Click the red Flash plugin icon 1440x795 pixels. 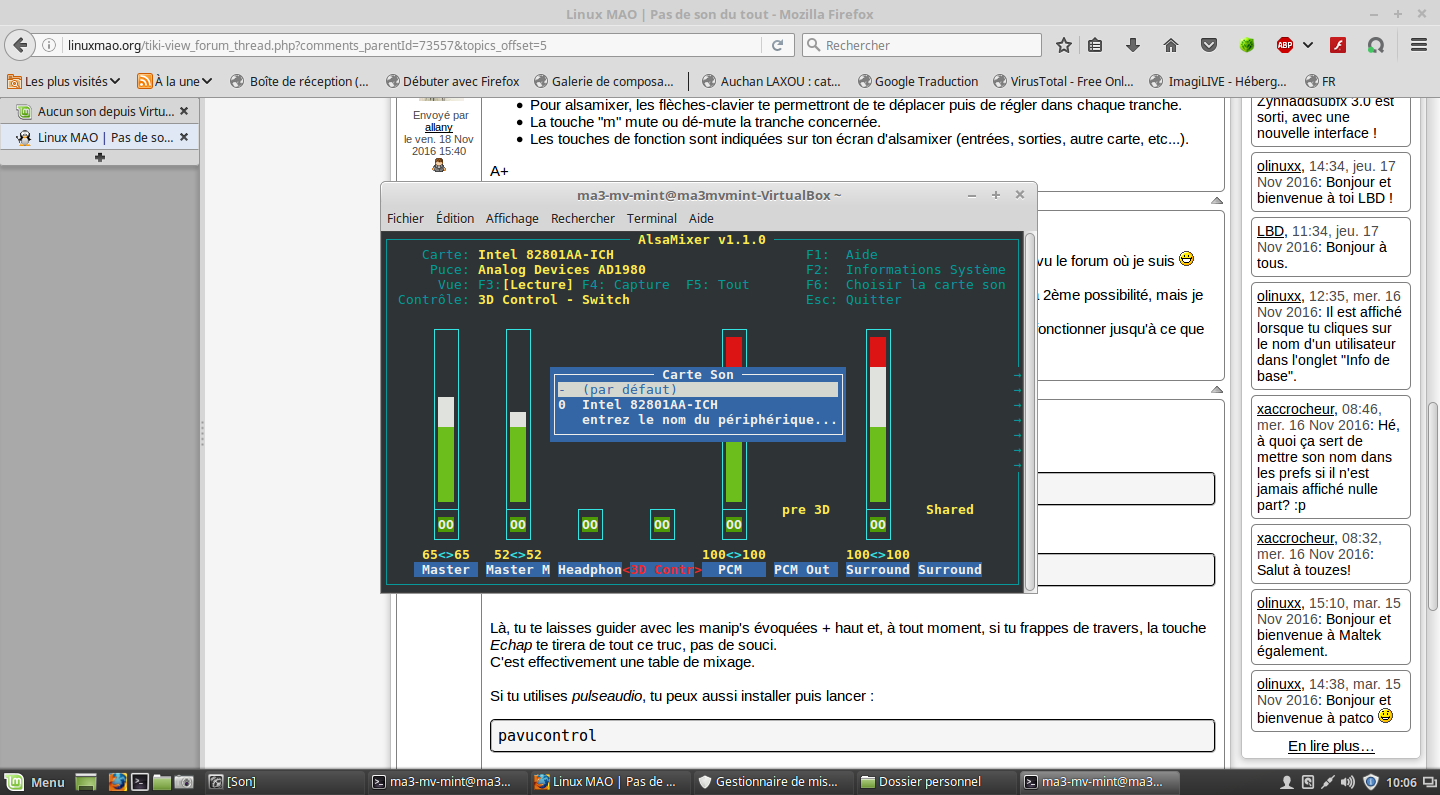click(x=1338, y=45)
